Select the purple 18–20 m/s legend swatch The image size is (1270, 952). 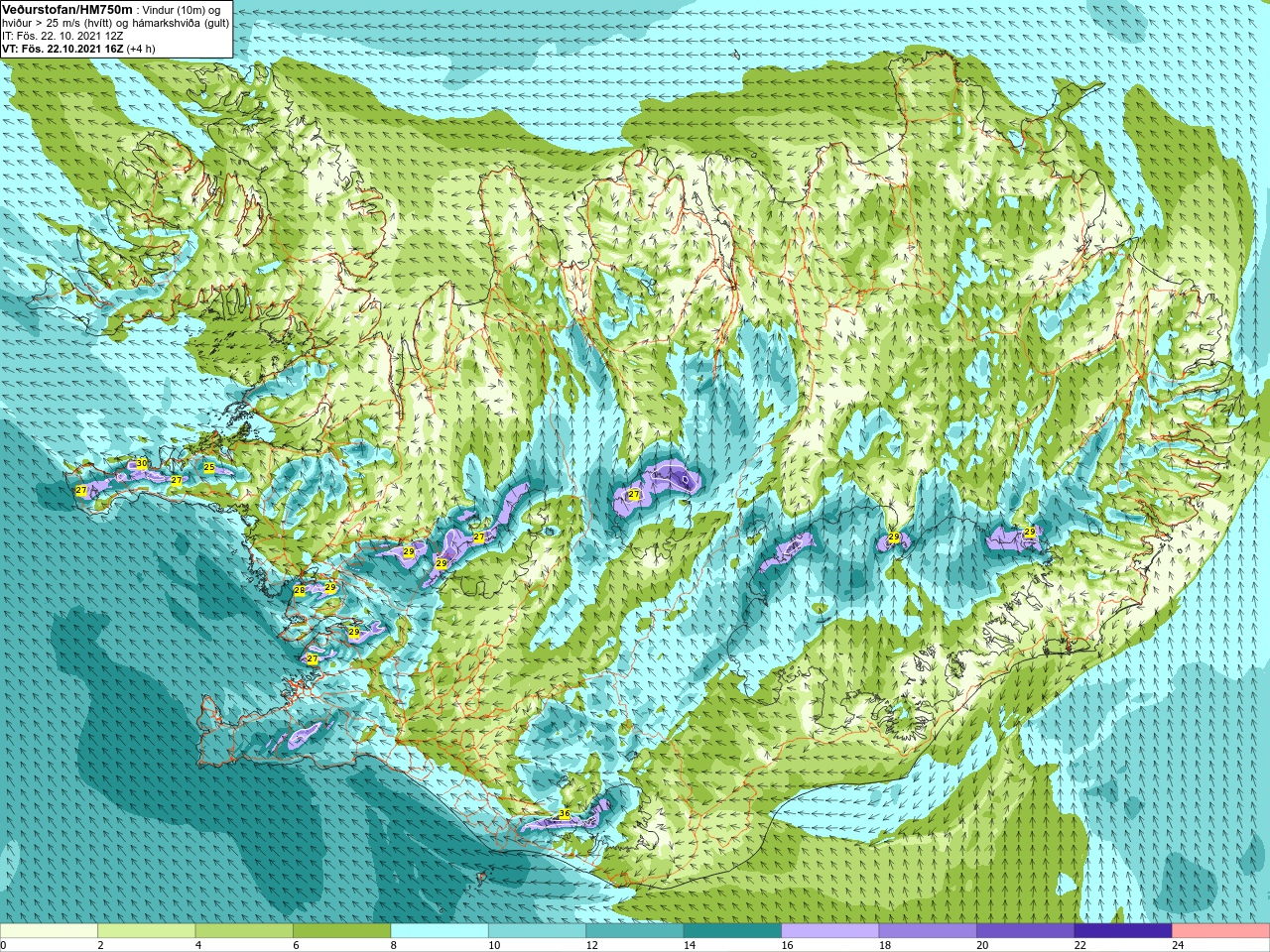click(928, 931)
